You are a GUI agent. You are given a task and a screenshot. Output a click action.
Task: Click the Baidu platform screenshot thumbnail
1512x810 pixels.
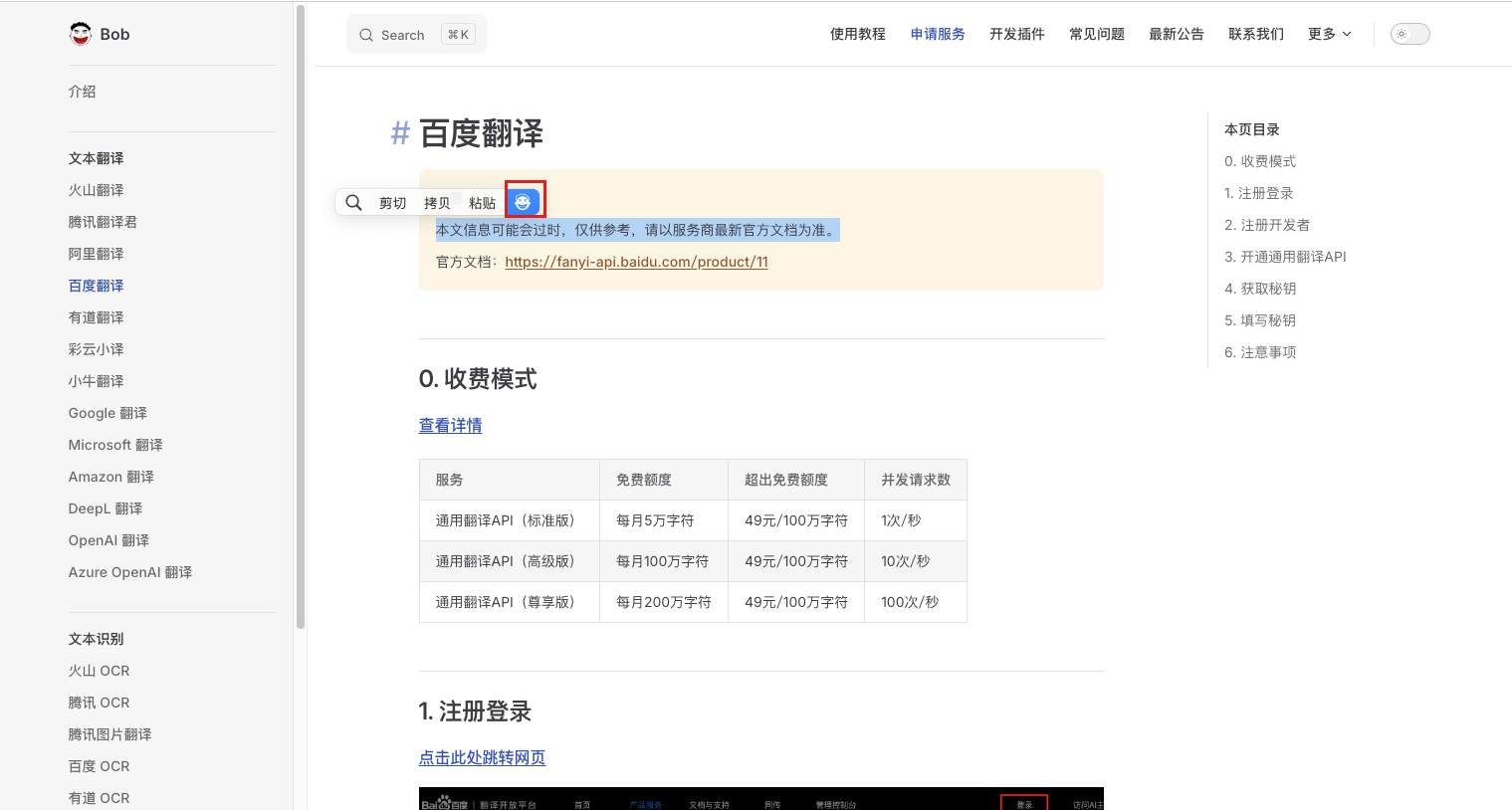[x=761, y=798]
